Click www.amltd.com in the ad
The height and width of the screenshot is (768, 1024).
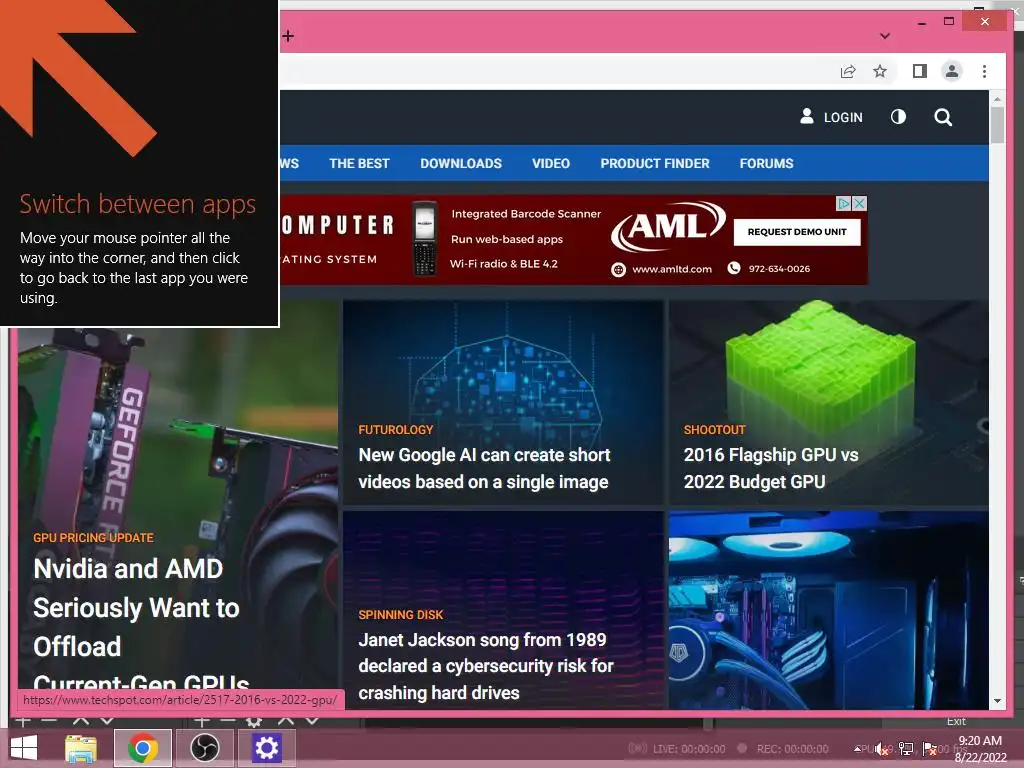click(671, 269)
